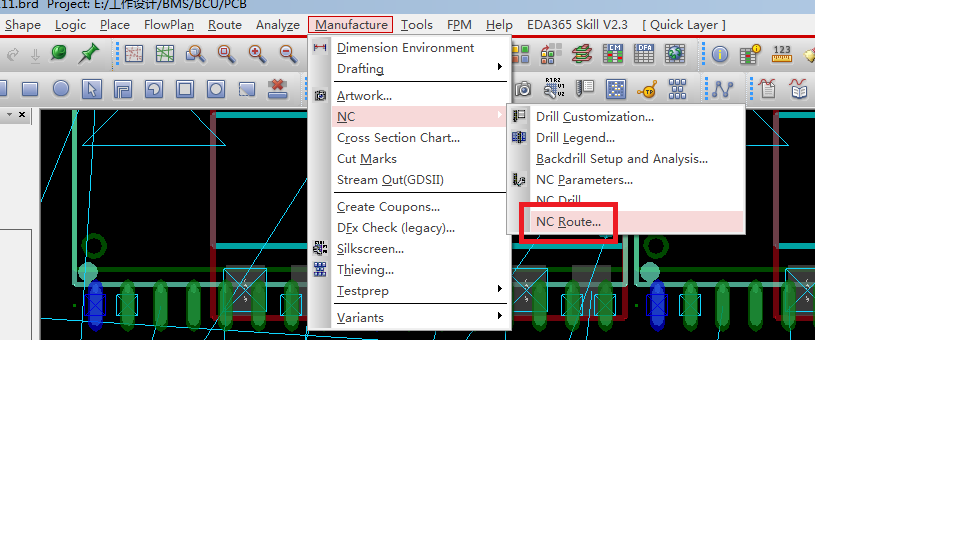Rats all icon with green lines

click(165, 54)
